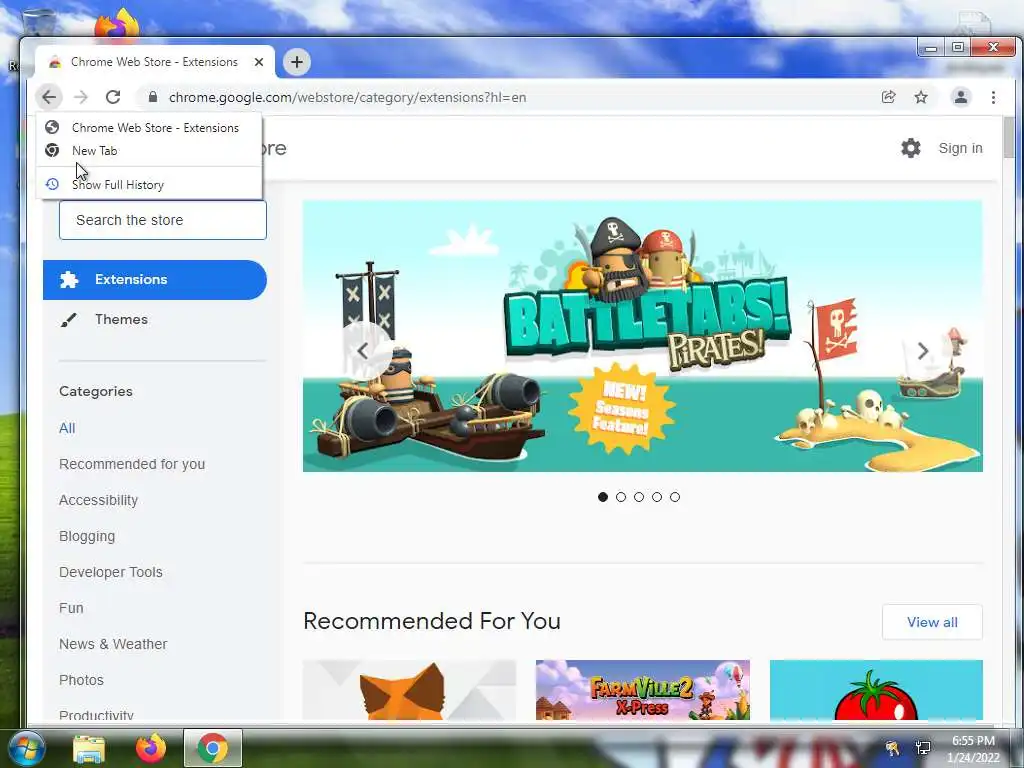Select second carousel dot
Screen dimensions: 1024x768
click(621, 497)
